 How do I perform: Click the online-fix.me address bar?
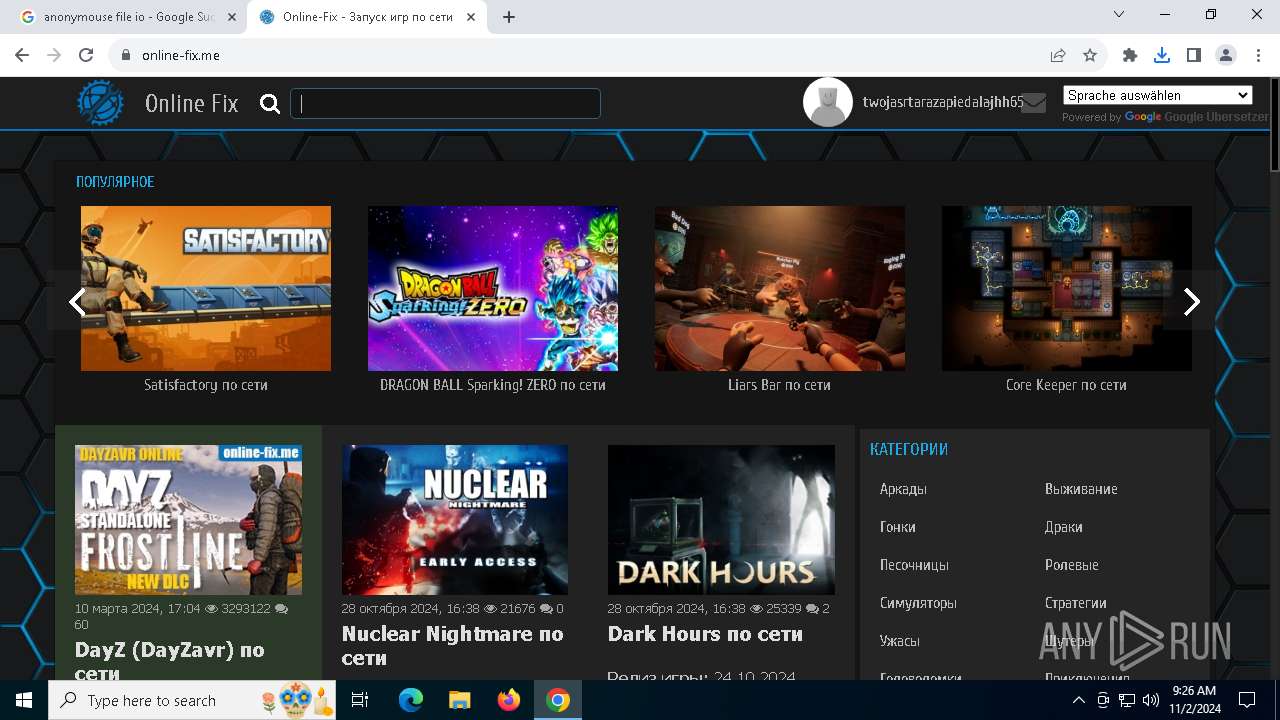click(x=580, y=56)
